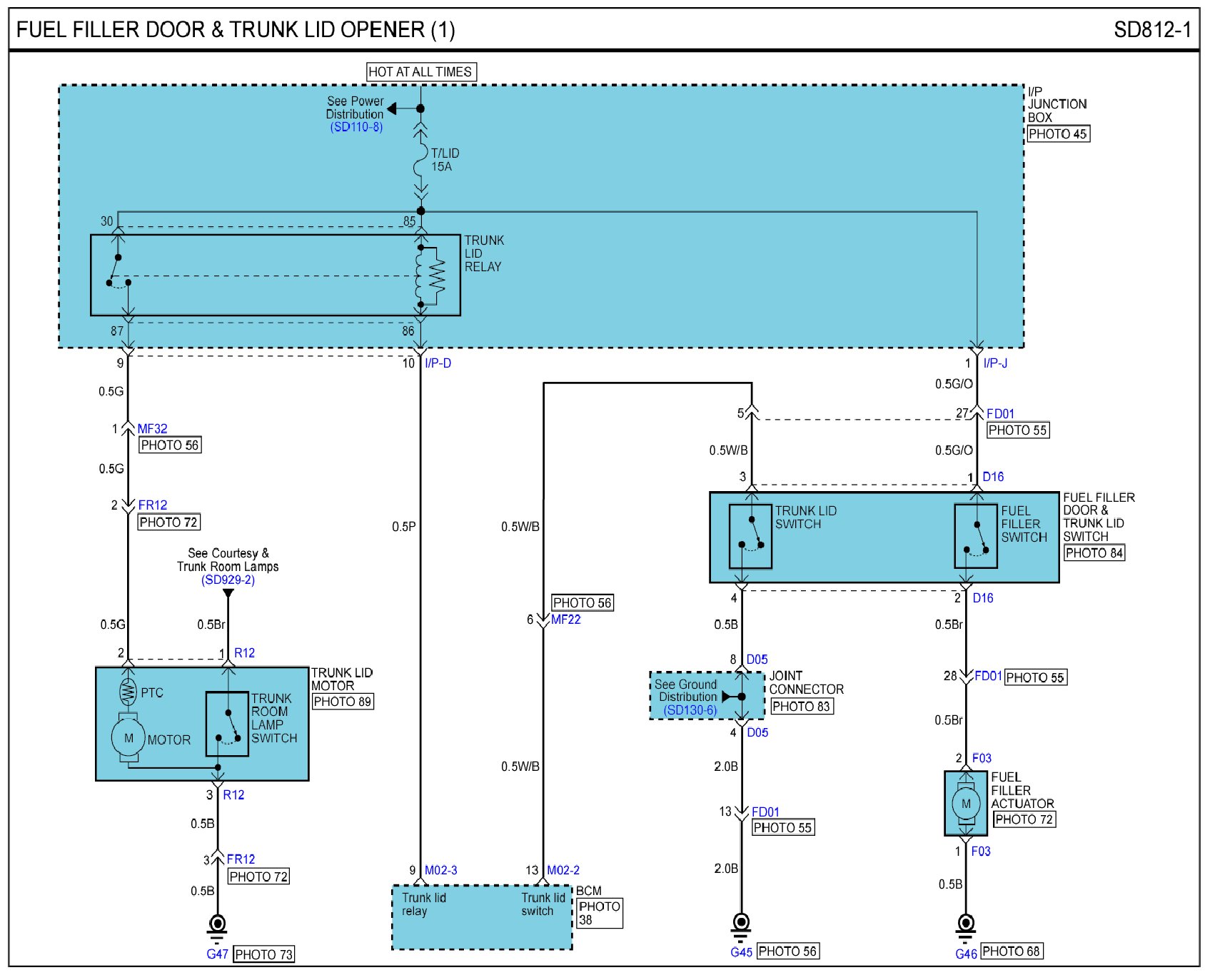
Task: Select the fuel filler actuator motor symbol
Action: pyautogui.click(x=966, y=804)
